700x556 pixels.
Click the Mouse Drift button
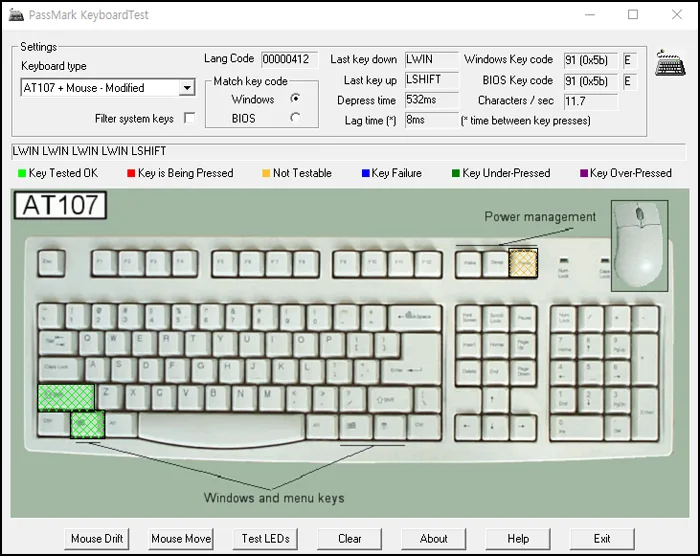click(x=97, y=539)
